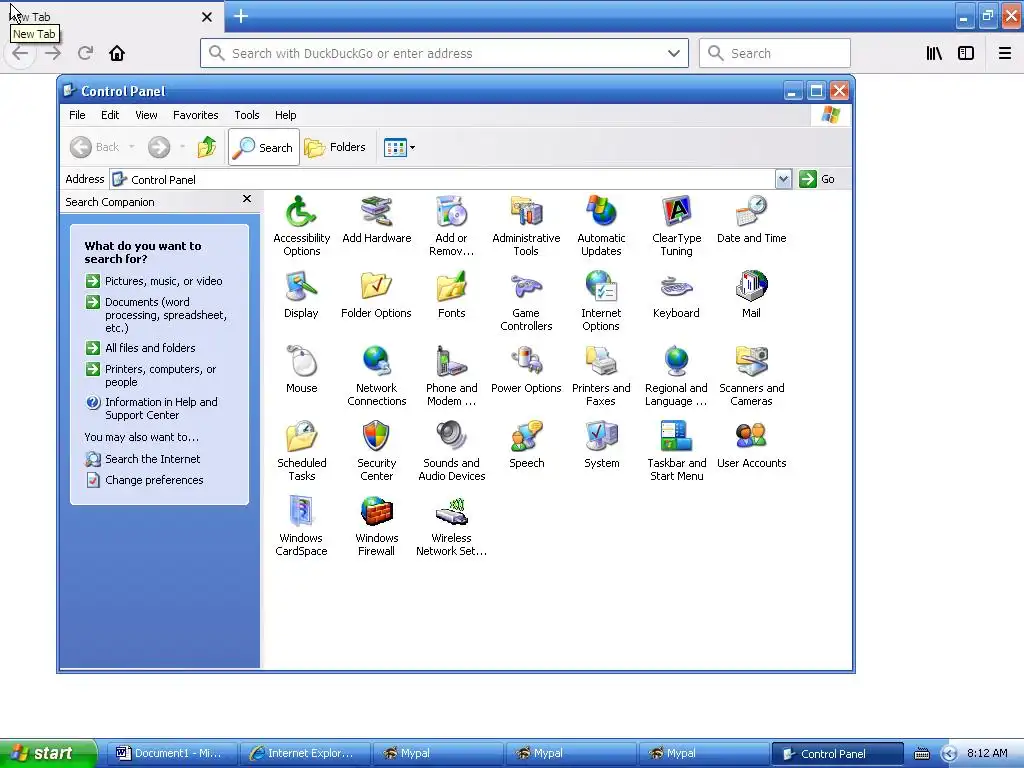1024x768 pixels.
Task: Open Taskbar and Start Menu icon
Action: click(676, 451)
